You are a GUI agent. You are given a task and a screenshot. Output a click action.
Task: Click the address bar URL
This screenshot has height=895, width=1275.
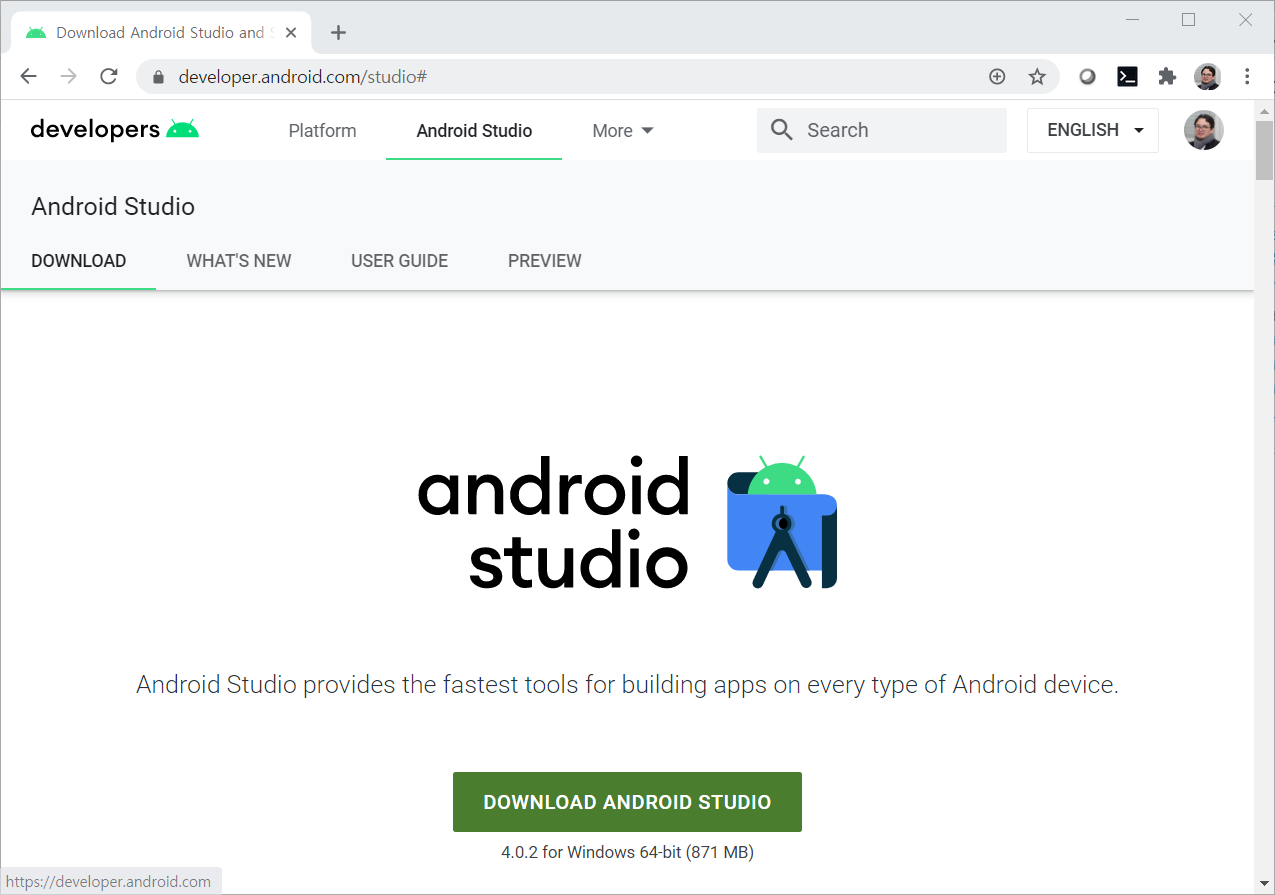click(x=303, y=77)
